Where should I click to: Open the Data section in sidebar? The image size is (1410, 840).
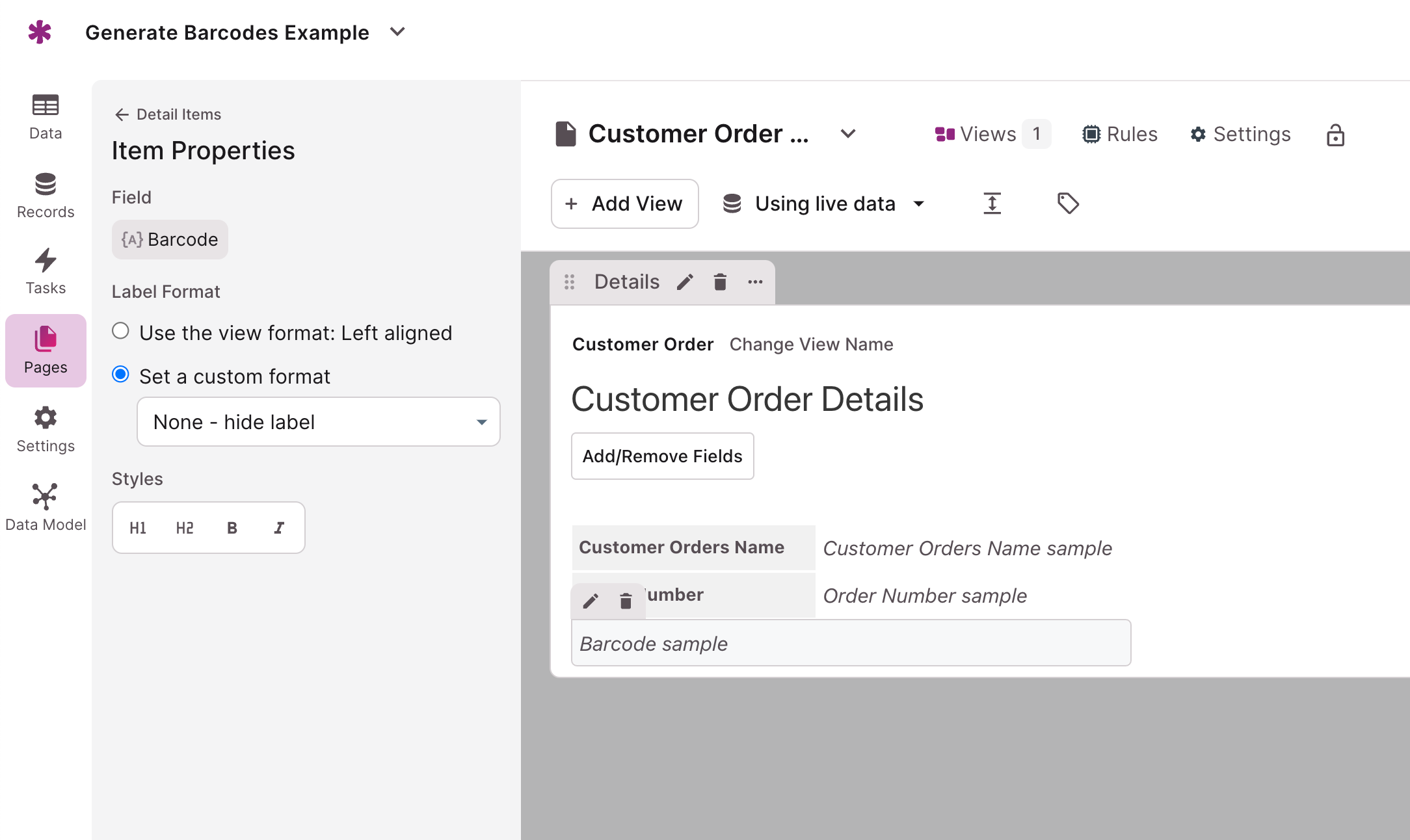click(46, 117)
